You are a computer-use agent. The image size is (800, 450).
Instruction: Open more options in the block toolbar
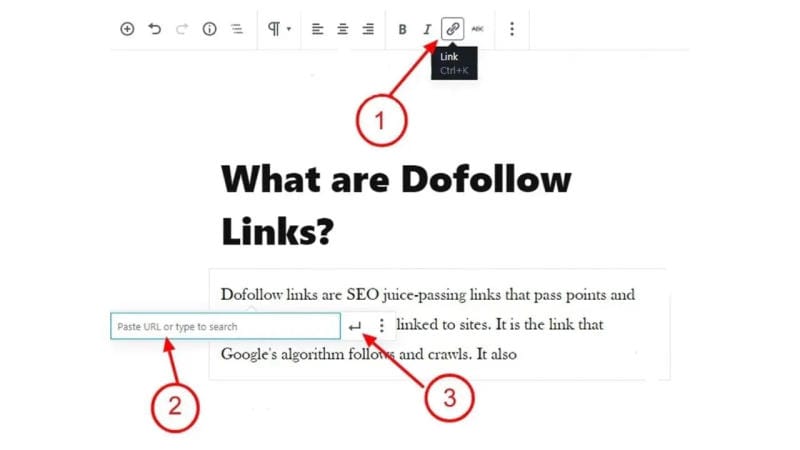[x=512, y=29]
